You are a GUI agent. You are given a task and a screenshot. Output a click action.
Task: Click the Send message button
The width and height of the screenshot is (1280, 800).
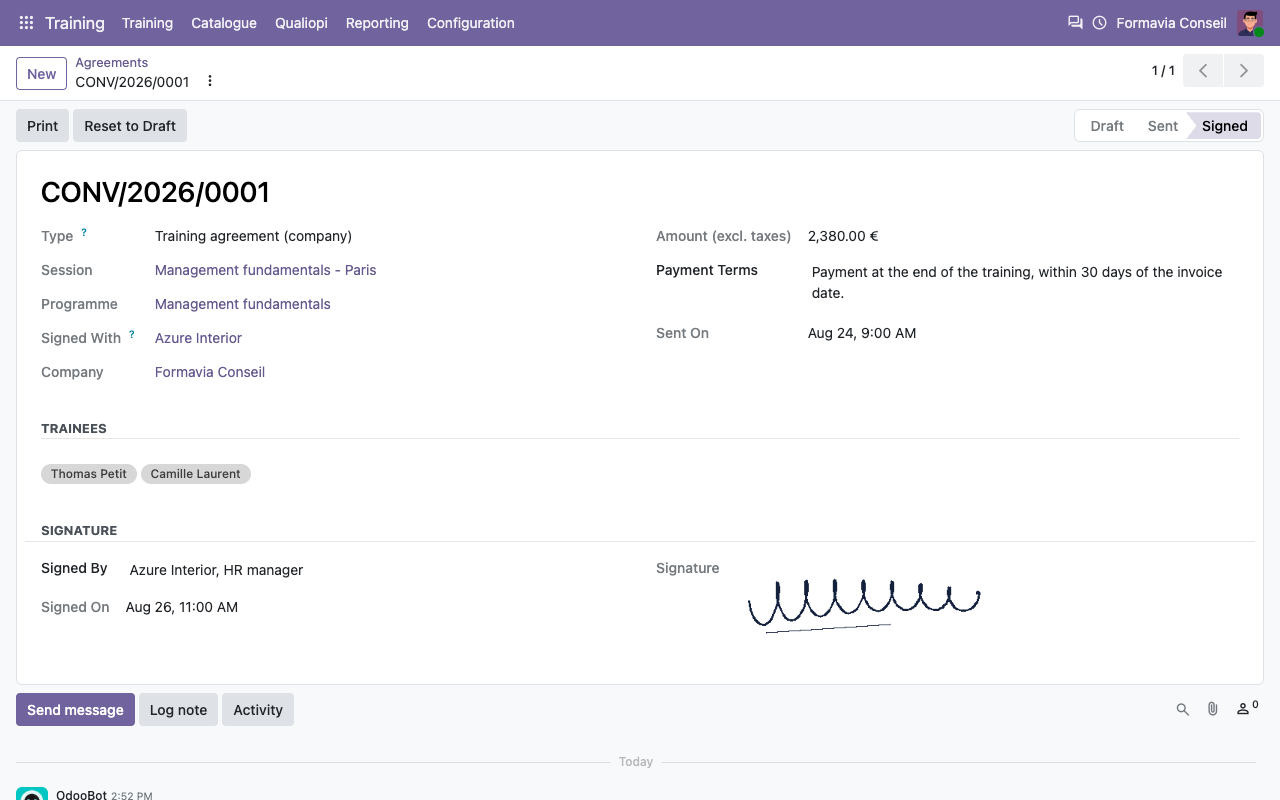click(x=75, y=709)
